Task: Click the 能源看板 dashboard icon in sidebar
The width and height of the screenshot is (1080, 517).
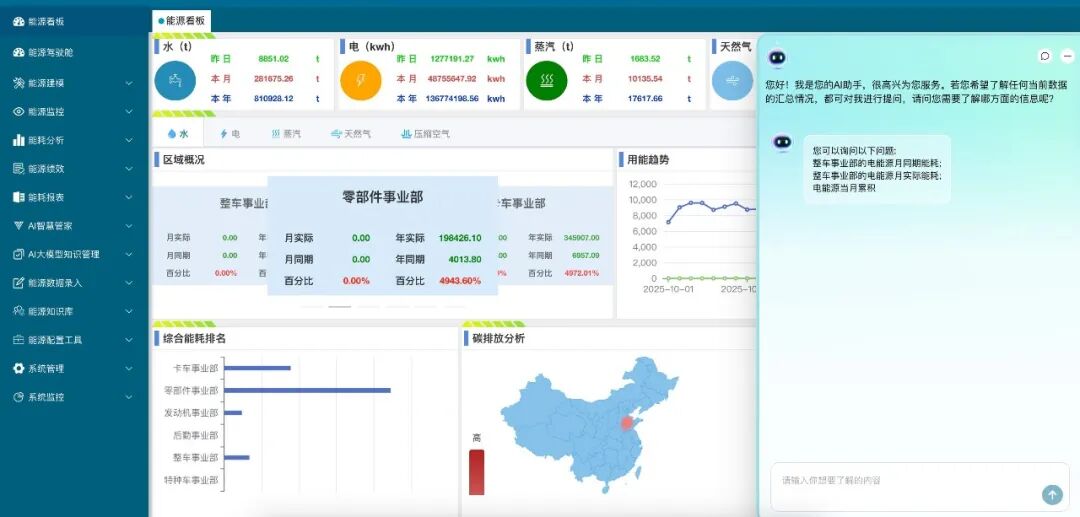Action: [19, 21]
